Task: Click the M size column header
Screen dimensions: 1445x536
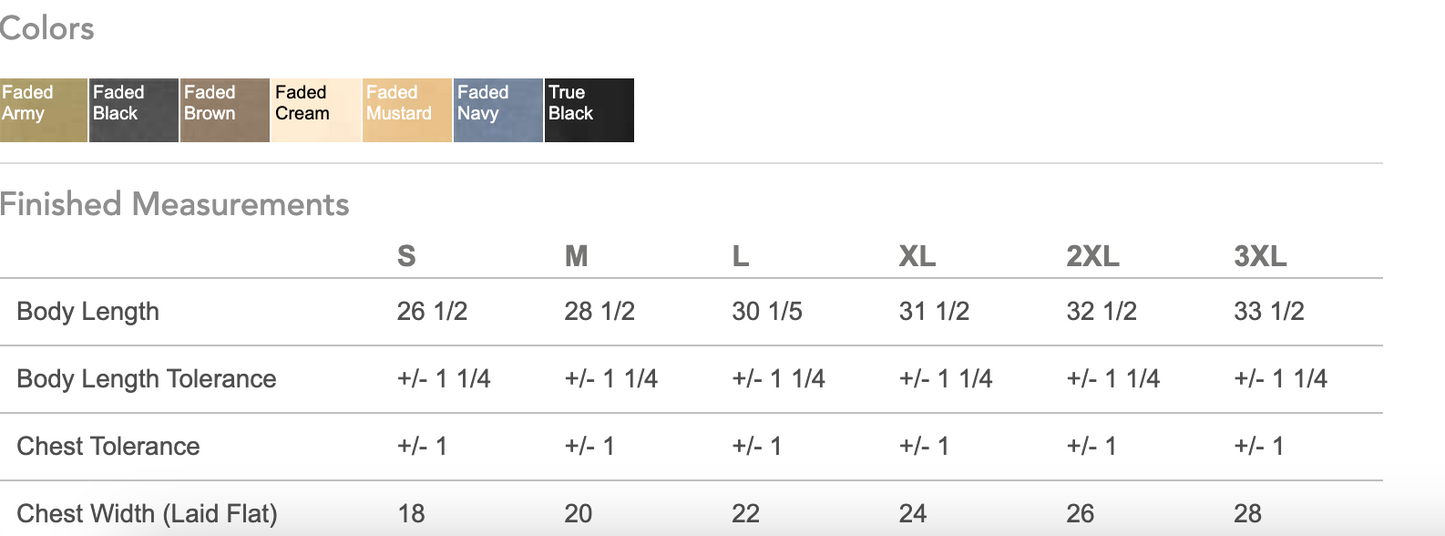Action: coord(576,256)
